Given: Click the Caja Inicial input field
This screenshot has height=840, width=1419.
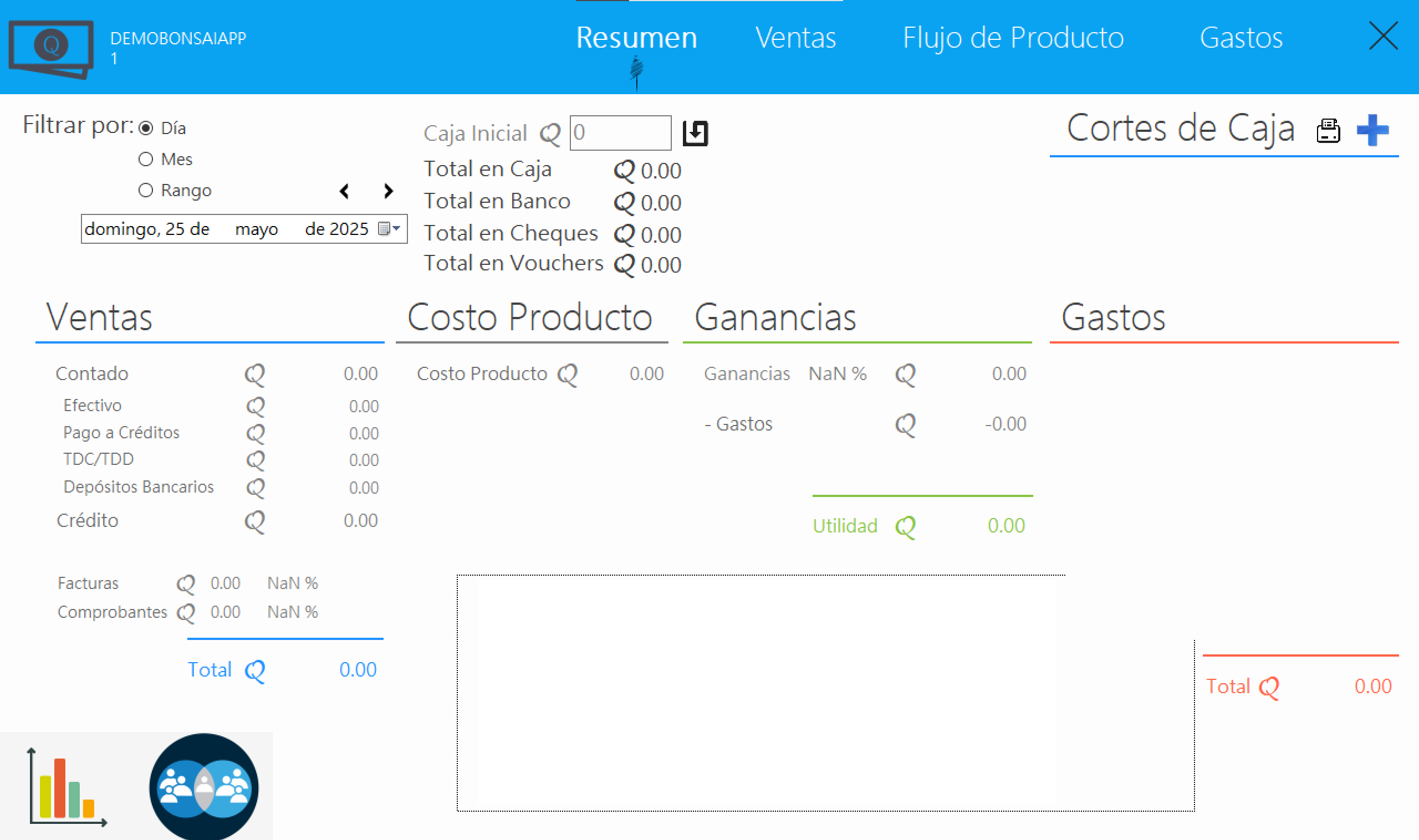Looking at the screenshot, I should (x=620, y=133).
